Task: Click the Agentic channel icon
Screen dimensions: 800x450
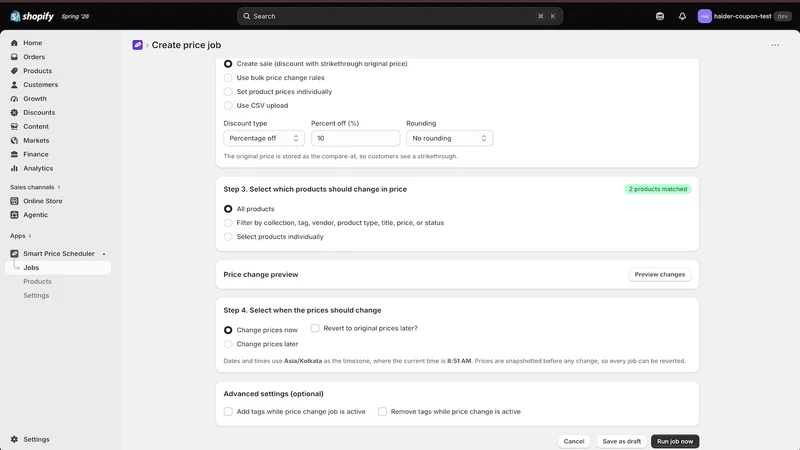Action: click(x=14, y=215)
